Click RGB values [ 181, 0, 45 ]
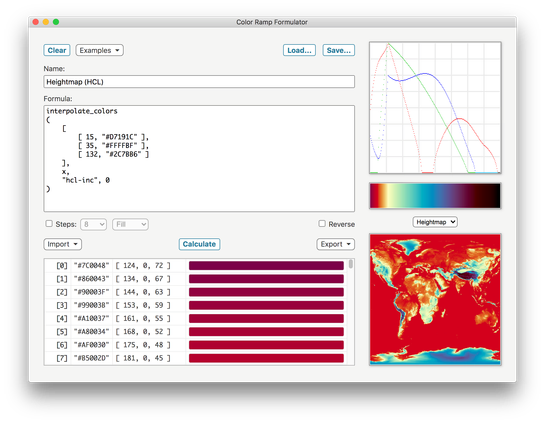This screenshot has width=545, height=423. tap(143, 358)
